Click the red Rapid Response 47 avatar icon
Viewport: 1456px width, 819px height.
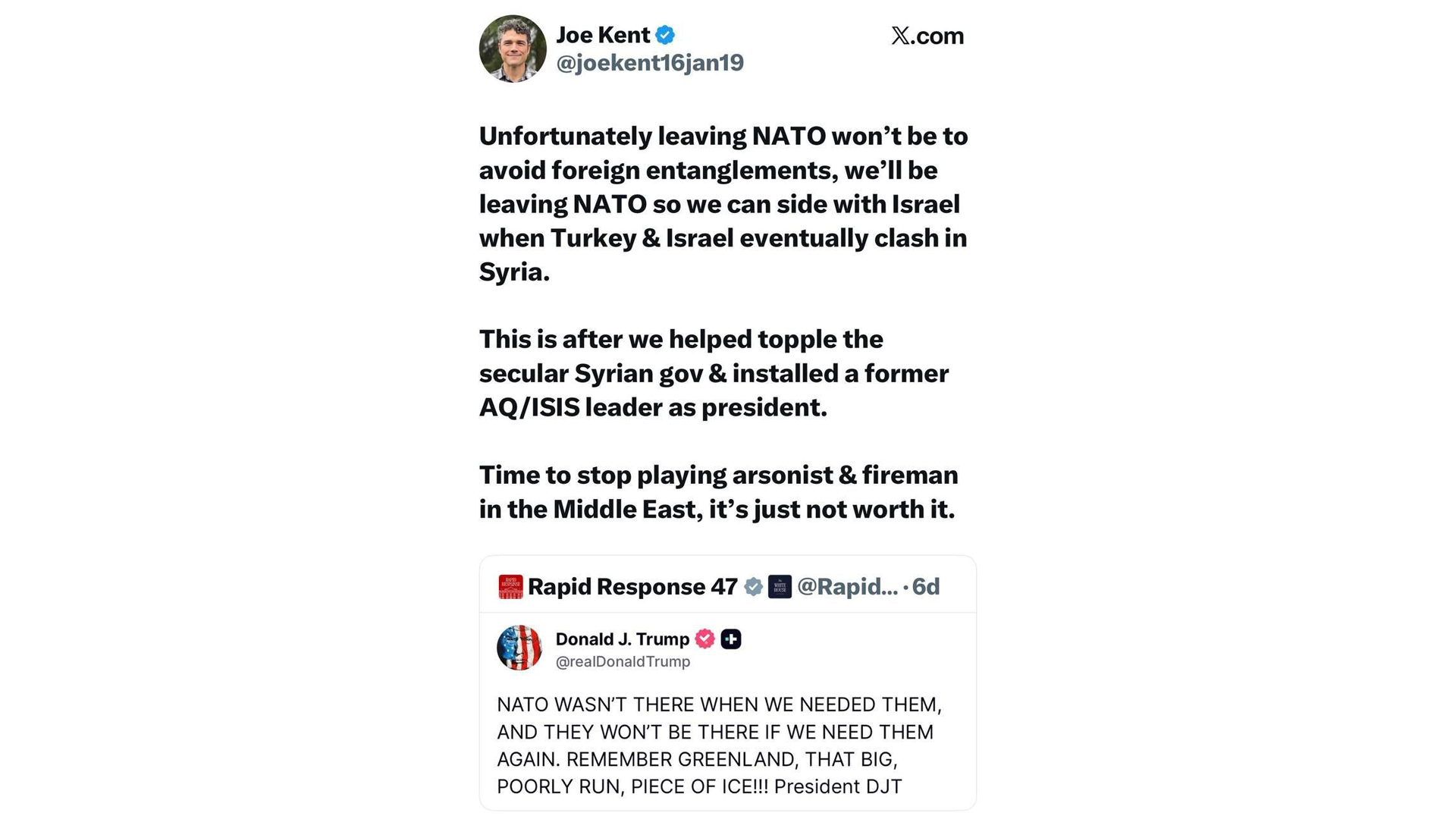click(x=510, y=587)
